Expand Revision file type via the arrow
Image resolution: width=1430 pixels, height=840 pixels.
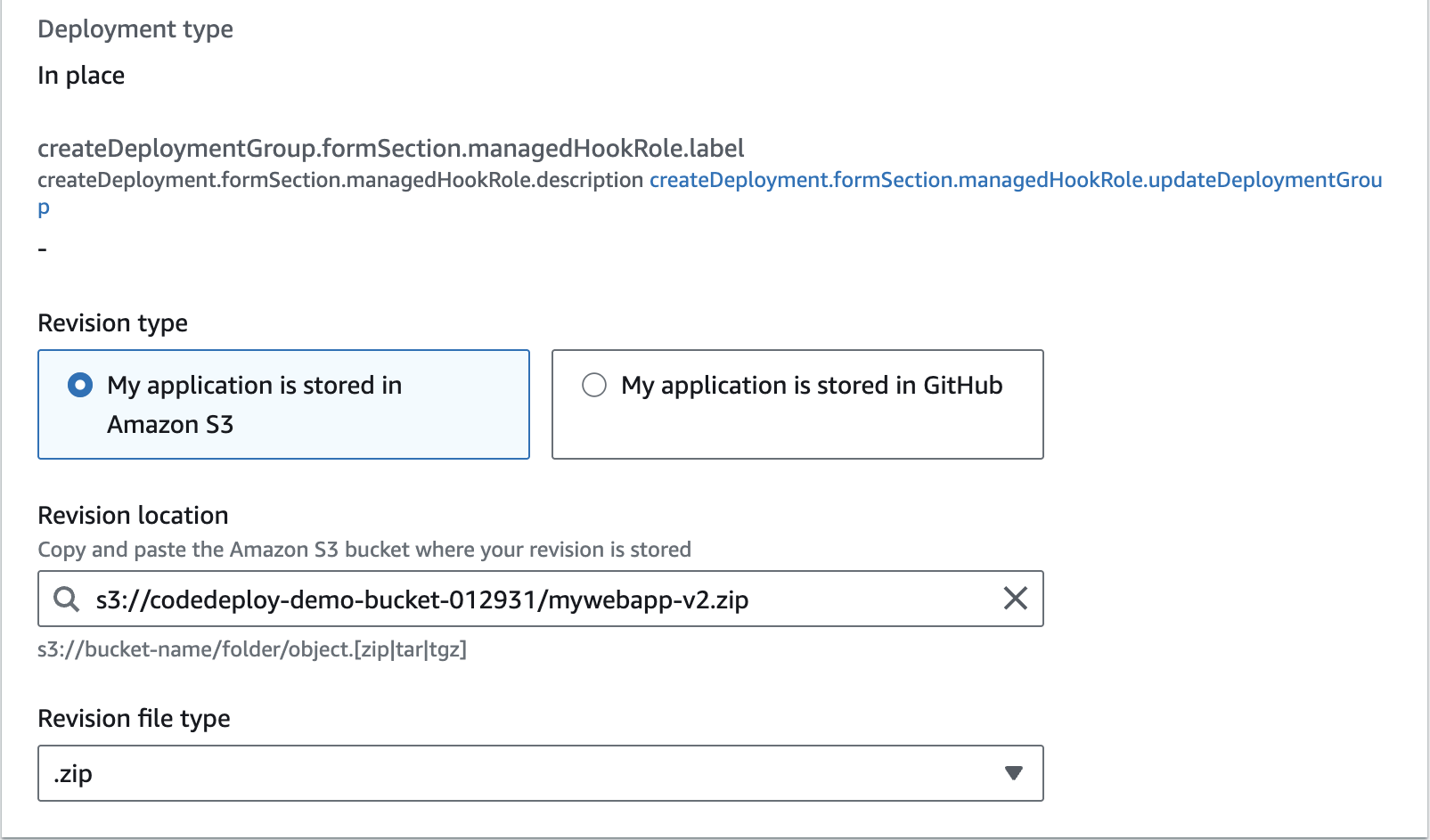[1013, 773]
